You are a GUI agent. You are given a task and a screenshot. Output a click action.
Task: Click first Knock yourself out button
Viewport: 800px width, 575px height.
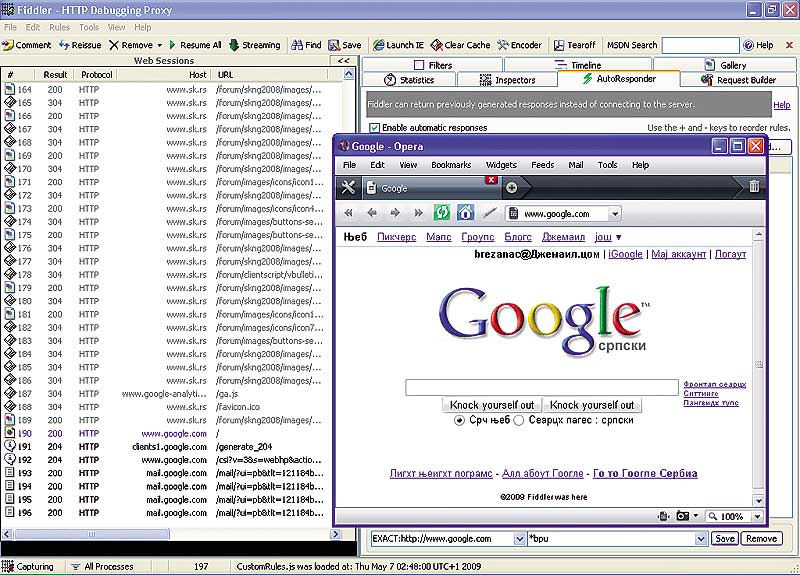pos(492,405)
